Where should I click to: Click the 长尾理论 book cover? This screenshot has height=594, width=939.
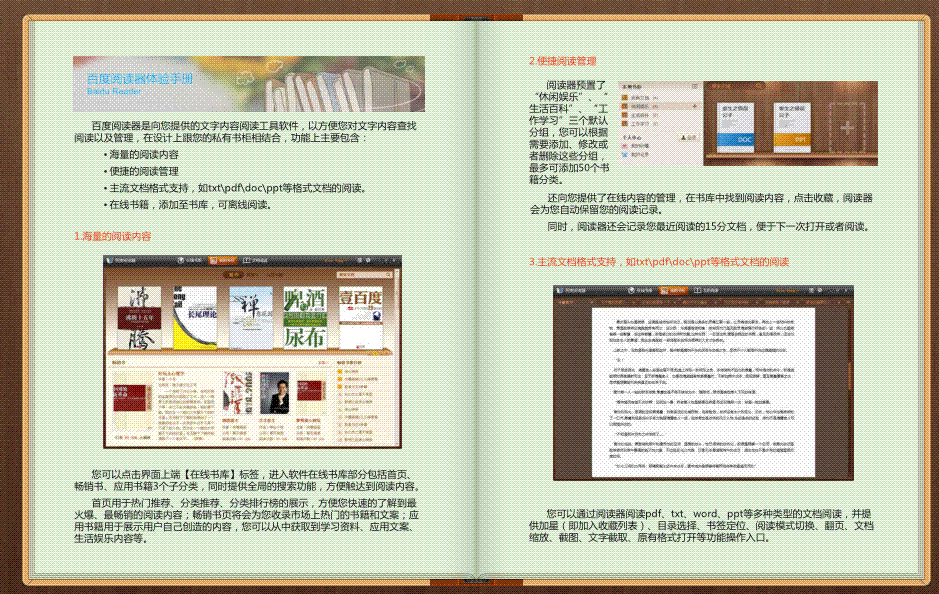coord(195,317)
